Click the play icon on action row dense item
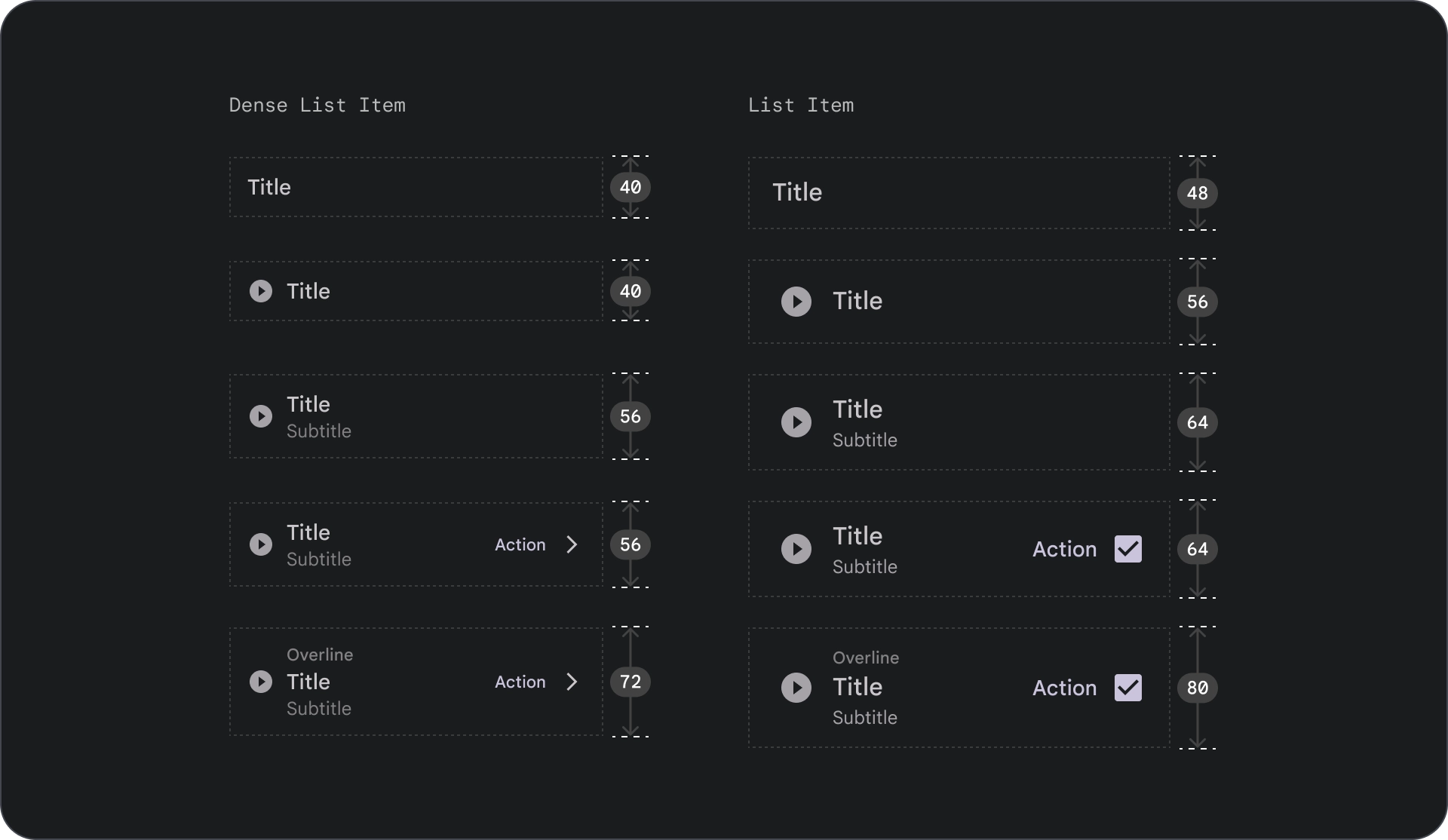The image size is (1448, 840). click(260, 544)
